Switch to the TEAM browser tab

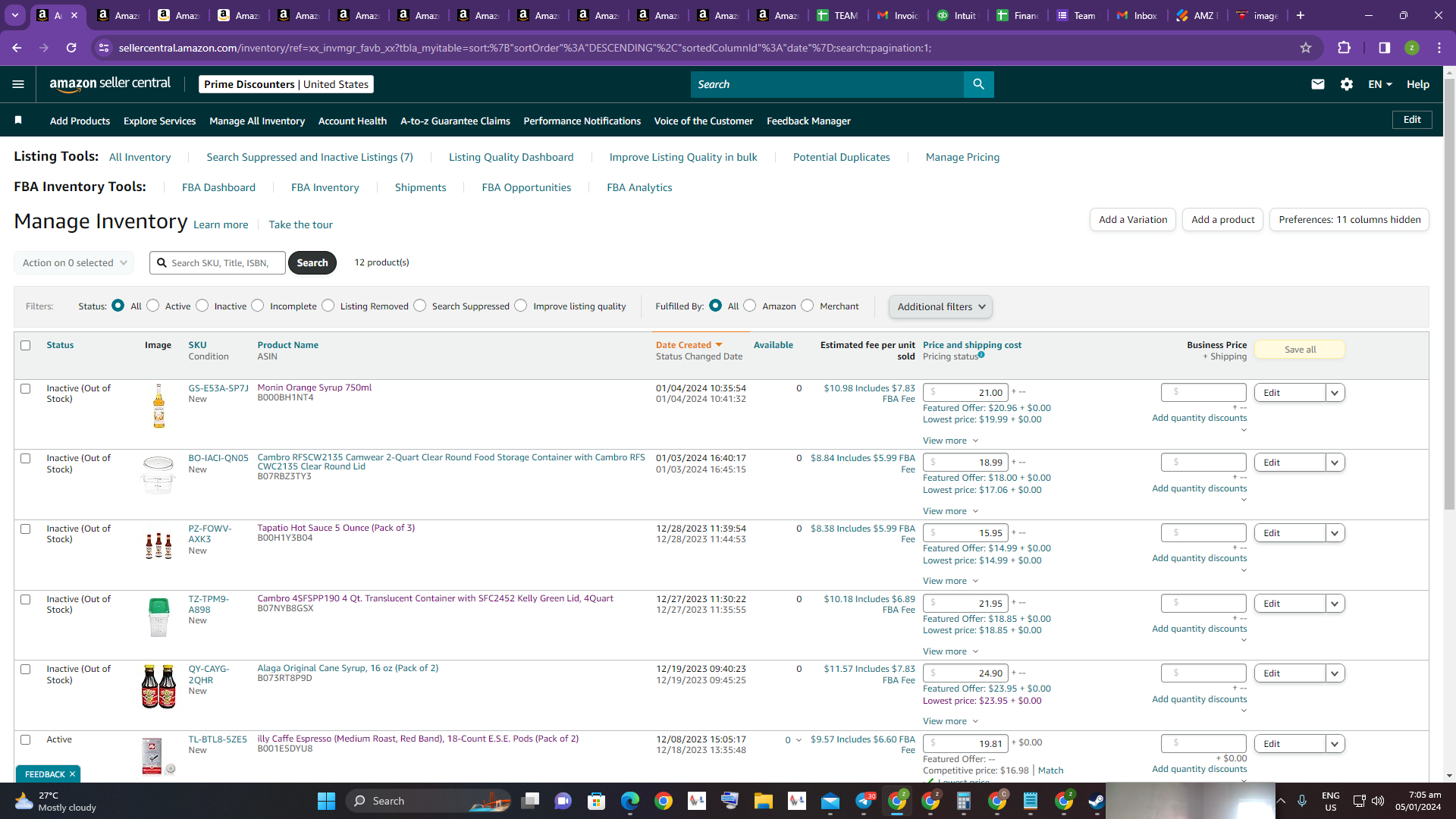838,15
